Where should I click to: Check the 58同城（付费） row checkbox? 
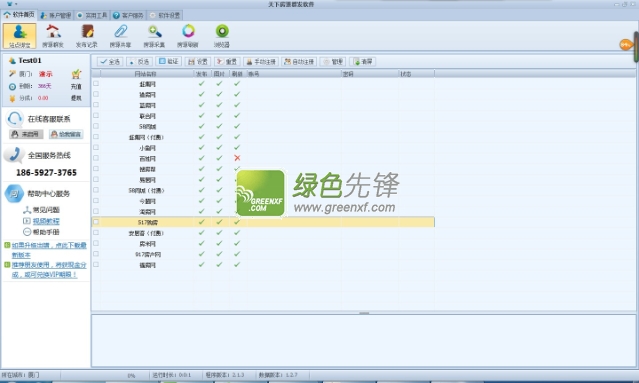[x=96, y=190]
